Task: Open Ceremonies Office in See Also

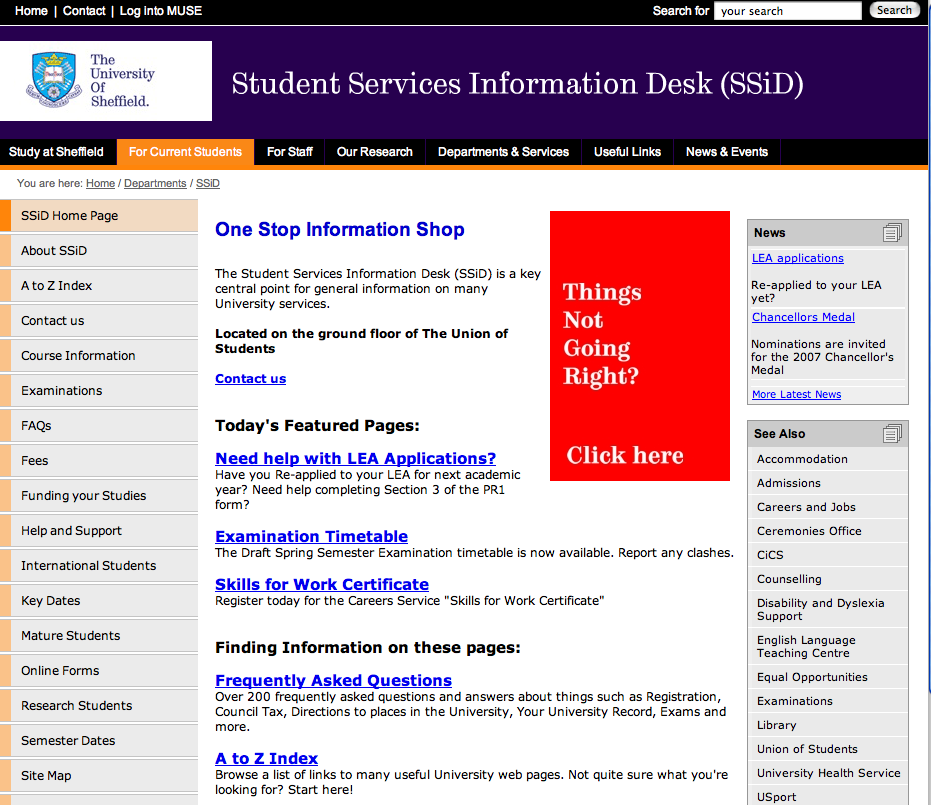Action: 828,531
